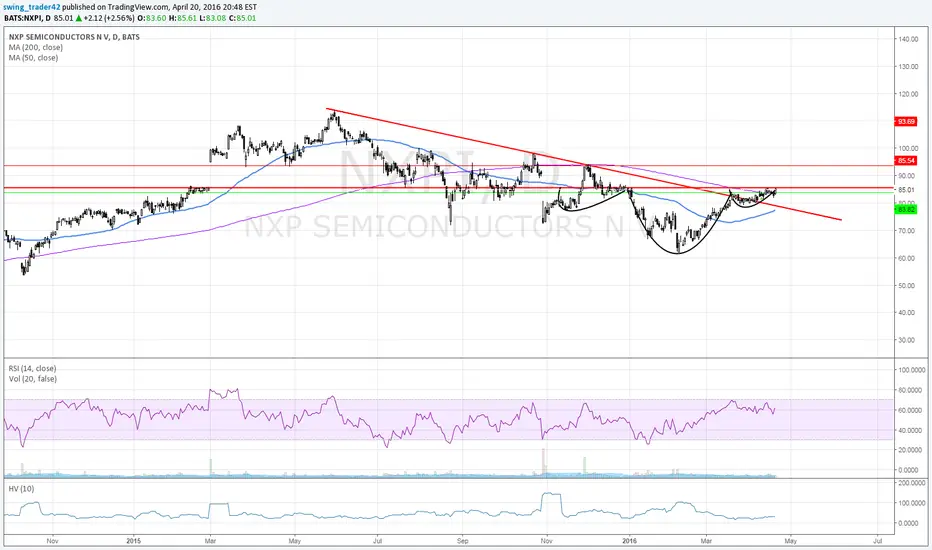Screen dimensions: 932x550
Task: Click the L:83.08 low price value
Action: click(x=212, y=18)
